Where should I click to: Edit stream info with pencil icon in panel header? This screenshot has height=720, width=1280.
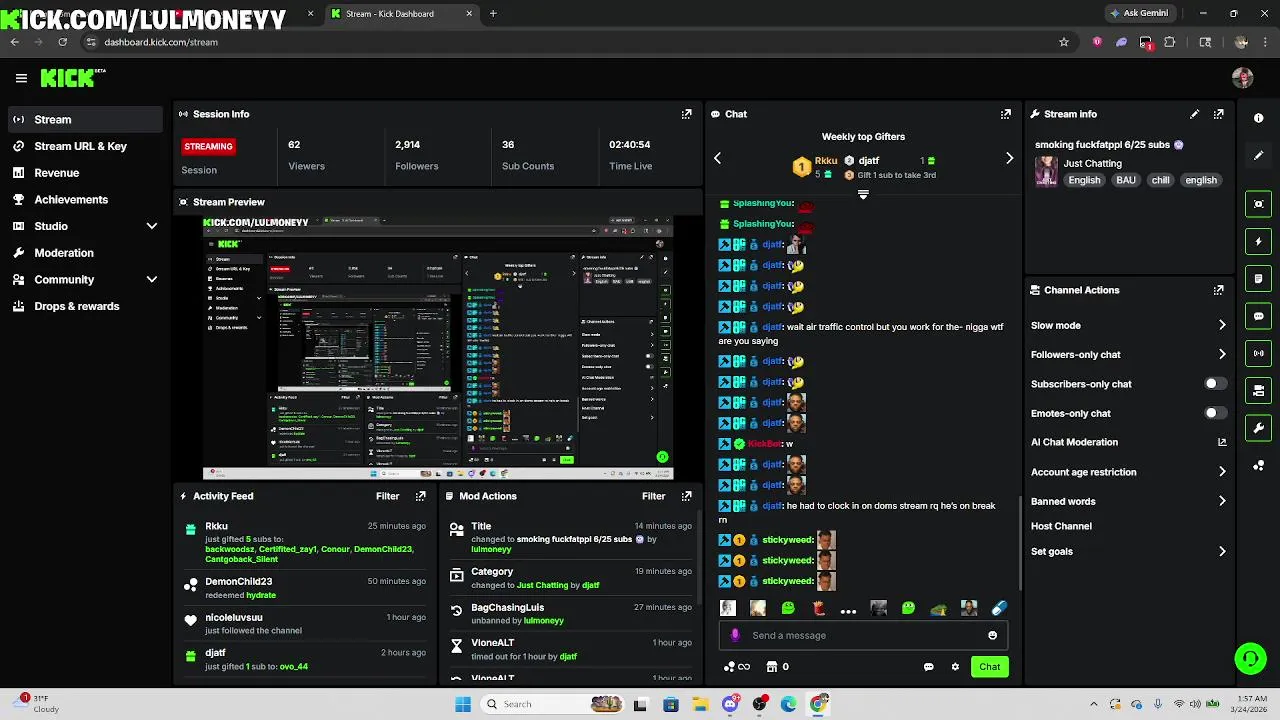pyautogui.click(x=1194, y=114)
